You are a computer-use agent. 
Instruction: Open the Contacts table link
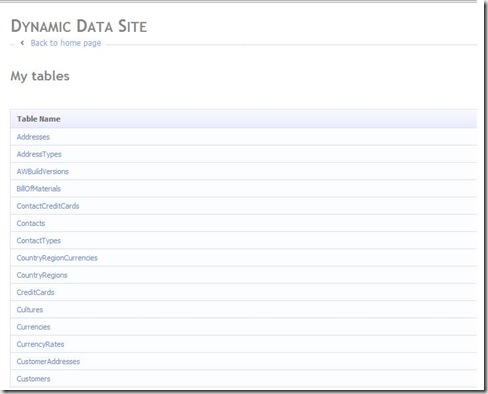tap(31, 223)
